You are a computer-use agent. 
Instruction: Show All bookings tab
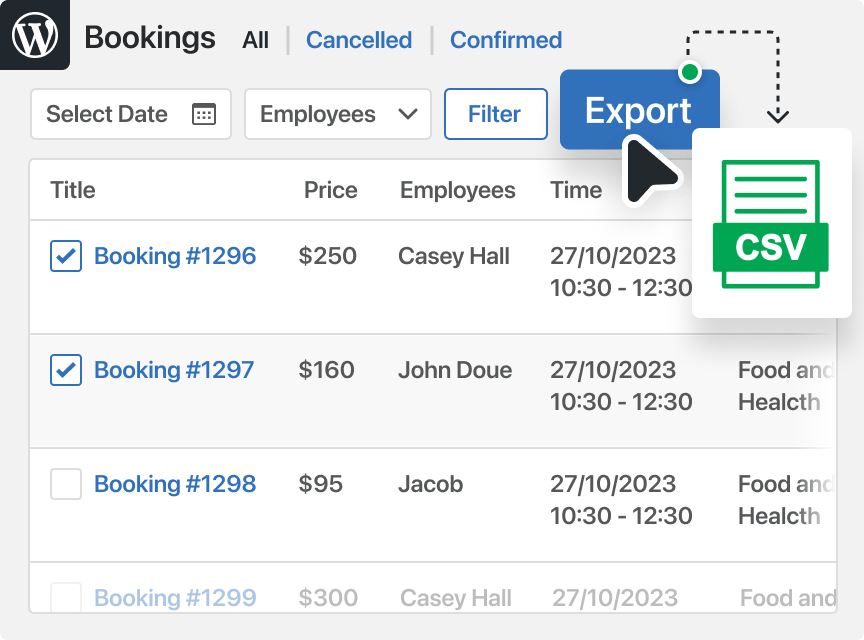[256, 40]
